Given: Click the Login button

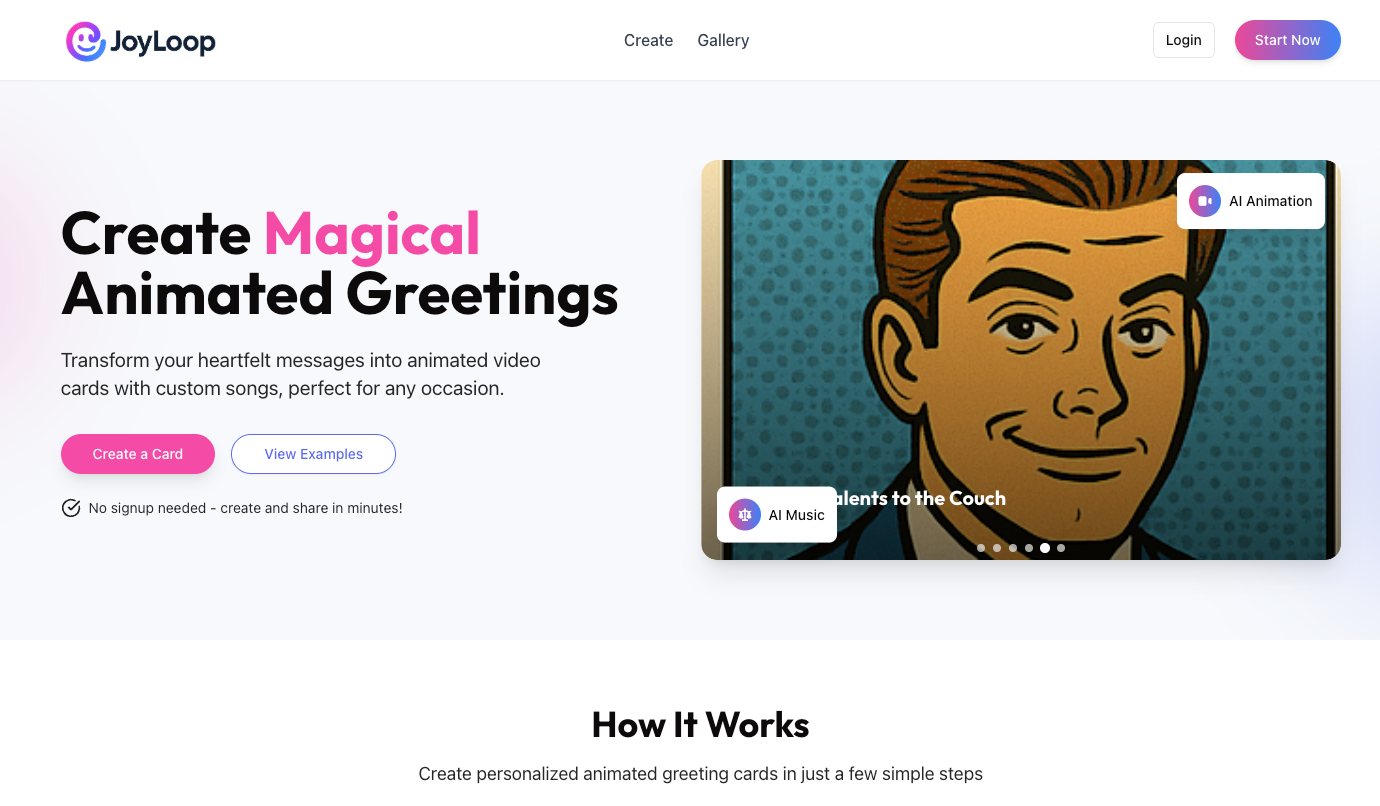Looking at the screenshot, I should (x=1183, y=40).
